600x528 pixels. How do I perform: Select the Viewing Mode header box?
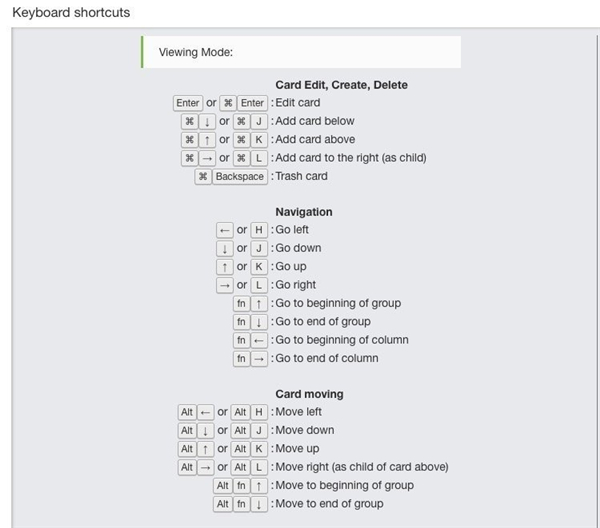(301, 52)
